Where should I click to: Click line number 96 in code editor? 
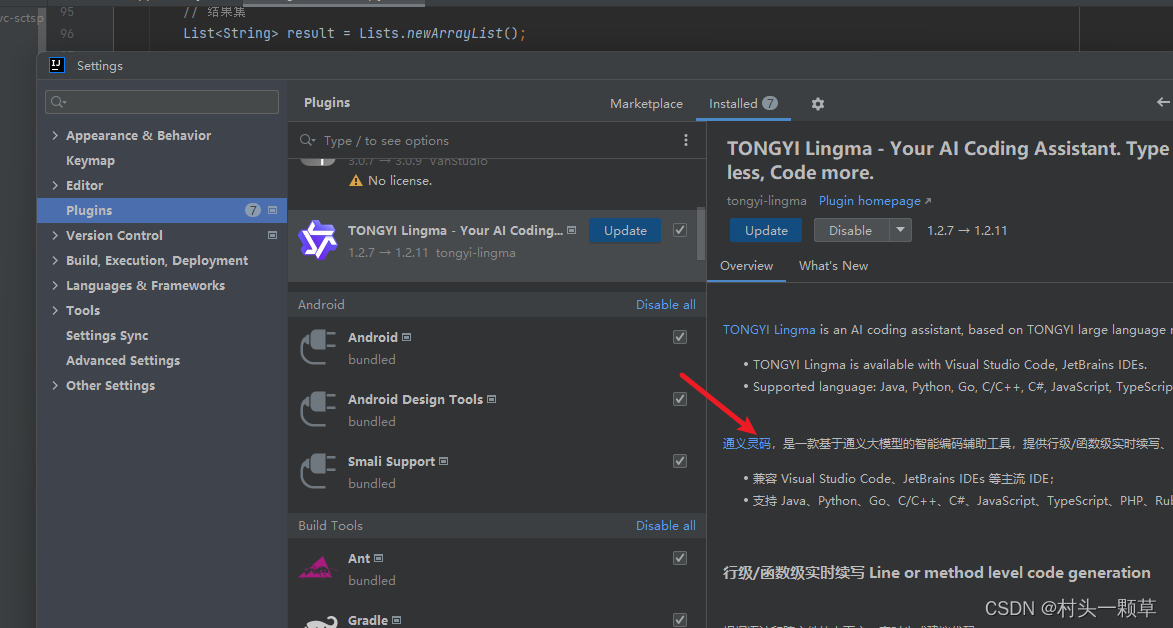[67, 34]
